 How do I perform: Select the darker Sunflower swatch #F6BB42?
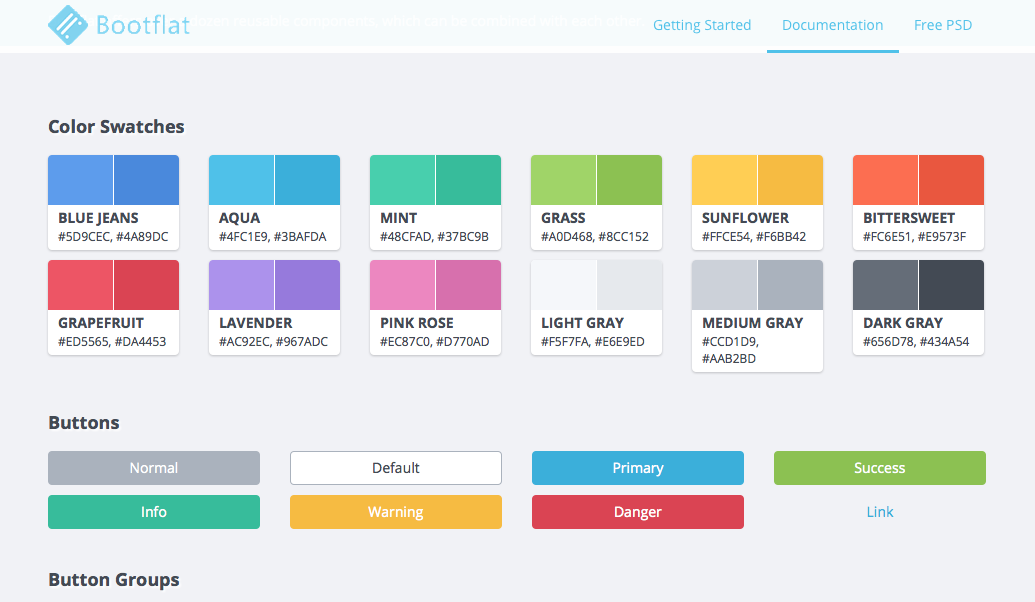tap(791, 180)
